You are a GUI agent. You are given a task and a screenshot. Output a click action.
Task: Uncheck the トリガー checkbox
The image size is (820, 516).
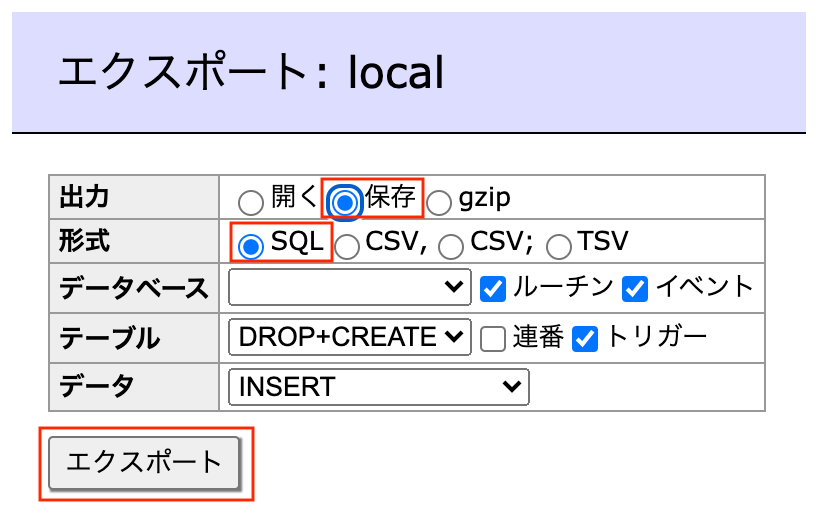coord(585,339)
